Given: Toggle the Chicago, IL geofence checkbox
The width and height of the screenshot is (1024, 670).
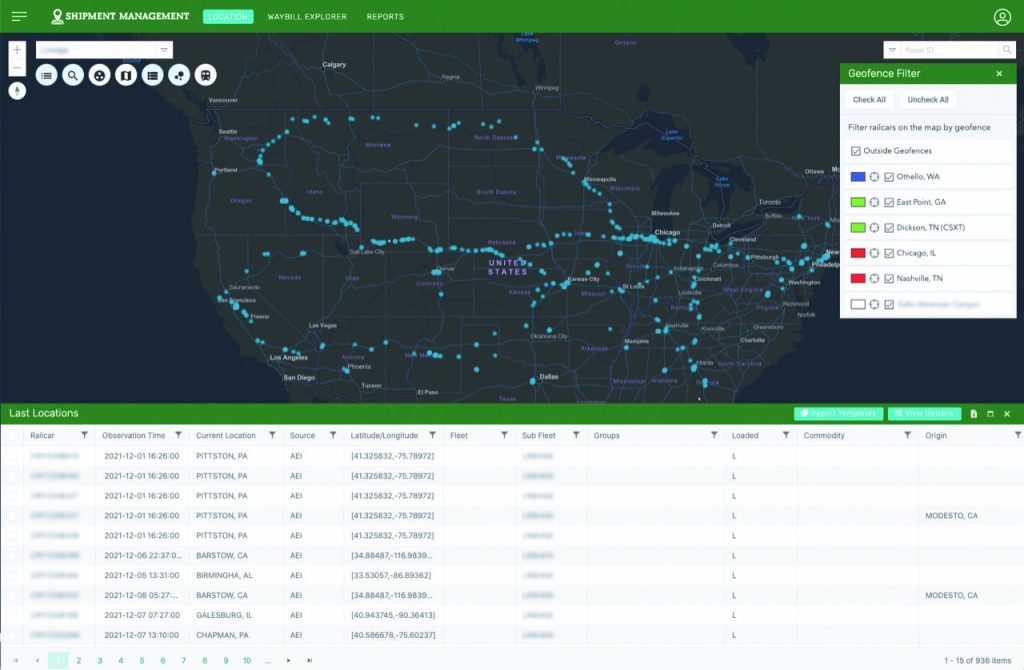Looking at the screenshot, I should click(x=889, y=253).
